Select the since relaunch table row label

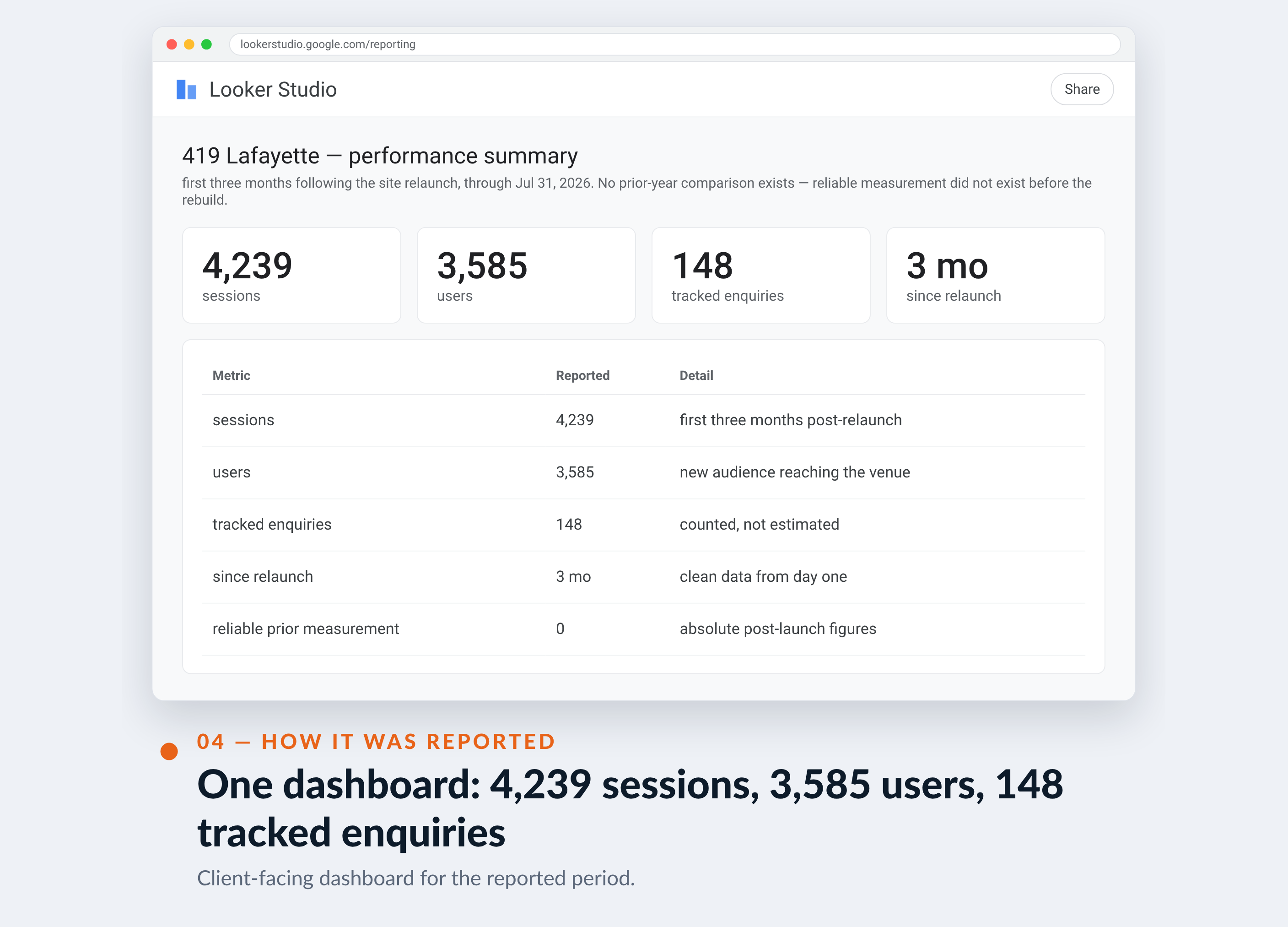(x=262, y=576)
